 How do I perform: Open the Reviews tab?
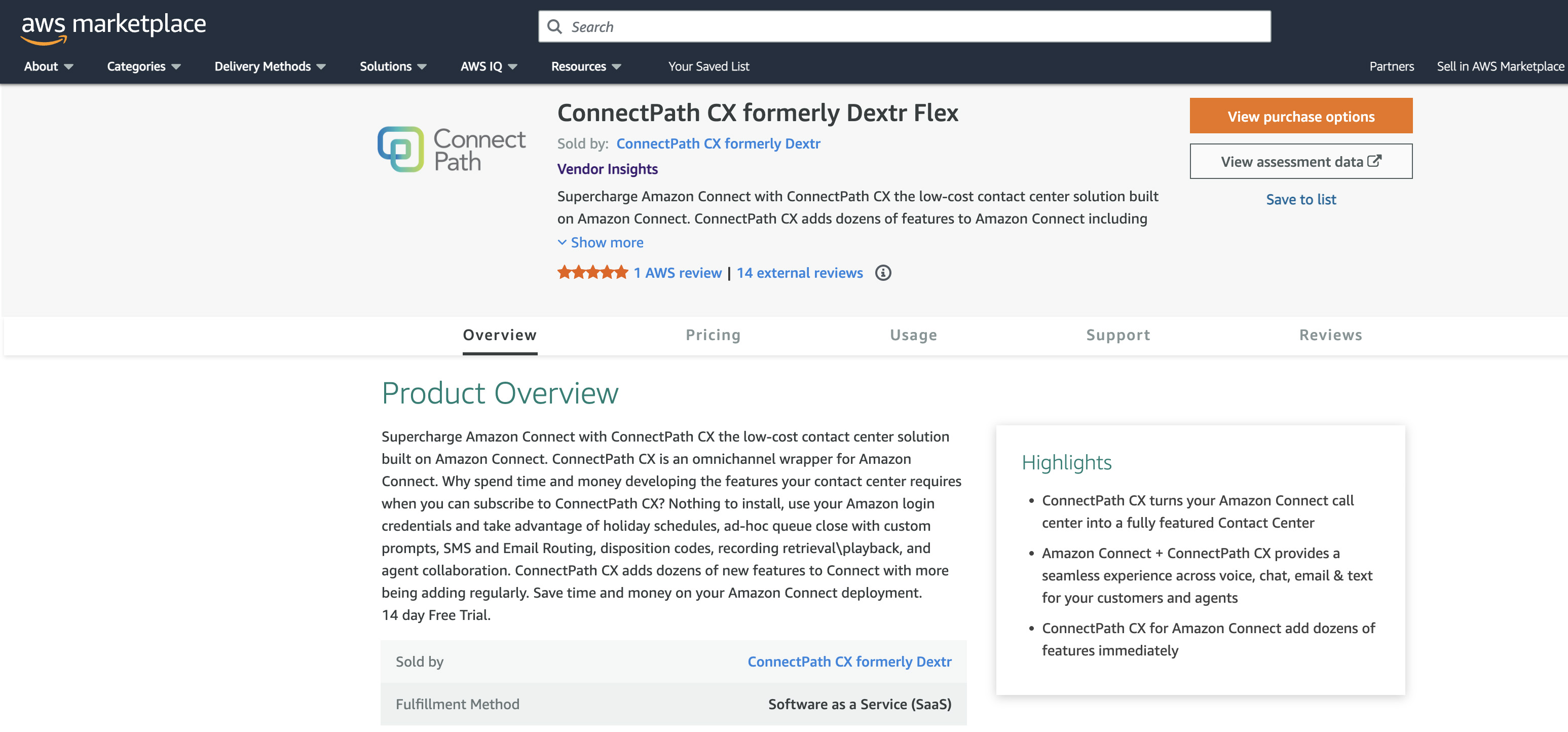point(1331,335)
